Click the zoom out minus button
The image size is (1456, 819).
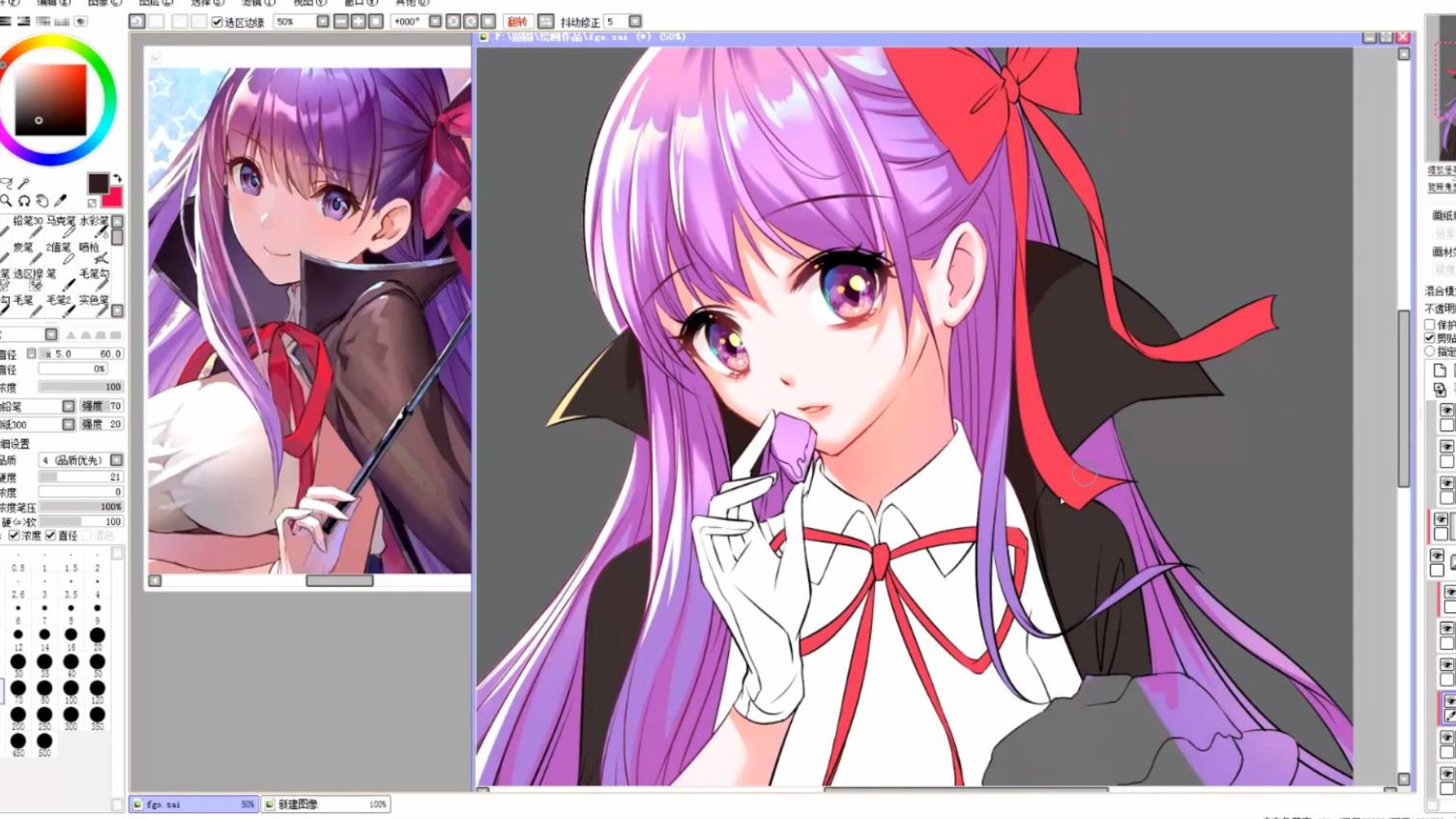tap(341, 21)
